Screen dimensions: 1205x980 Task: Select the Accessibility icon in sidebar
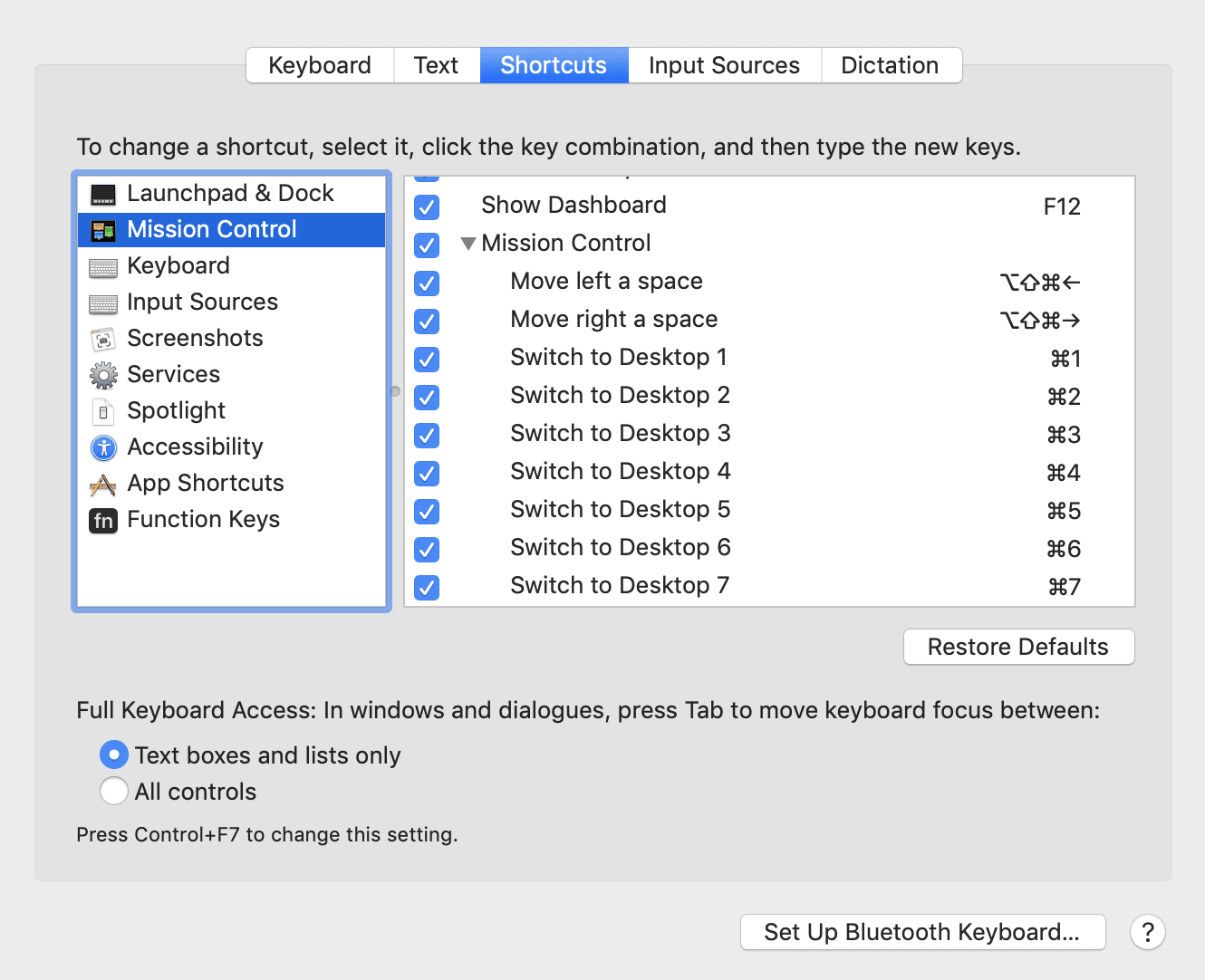103,447
